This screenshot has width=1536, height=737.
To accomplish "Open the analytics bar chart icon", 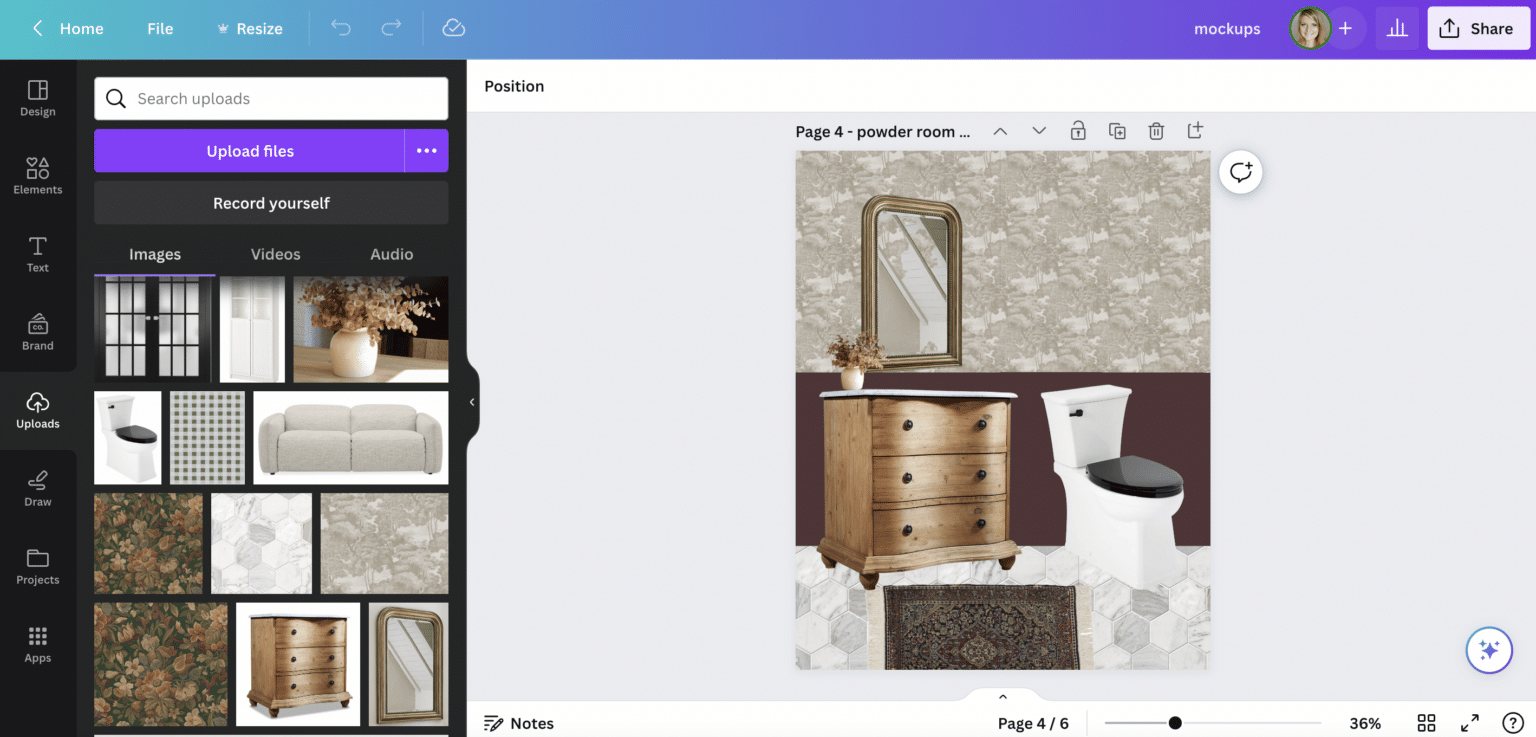I will pos(1397,28).
